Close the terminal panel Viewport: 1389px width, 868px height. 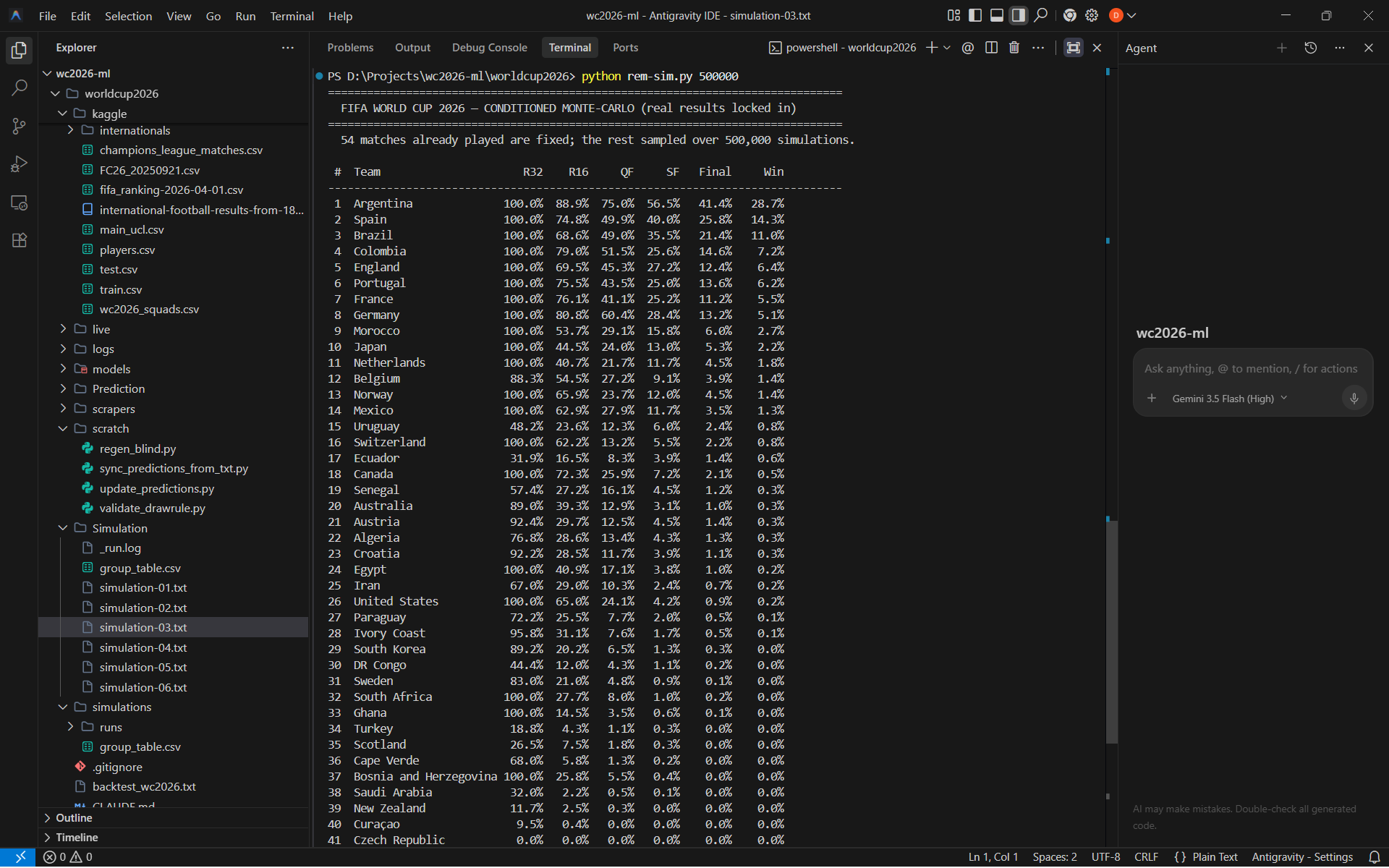tap(1097, 48)
